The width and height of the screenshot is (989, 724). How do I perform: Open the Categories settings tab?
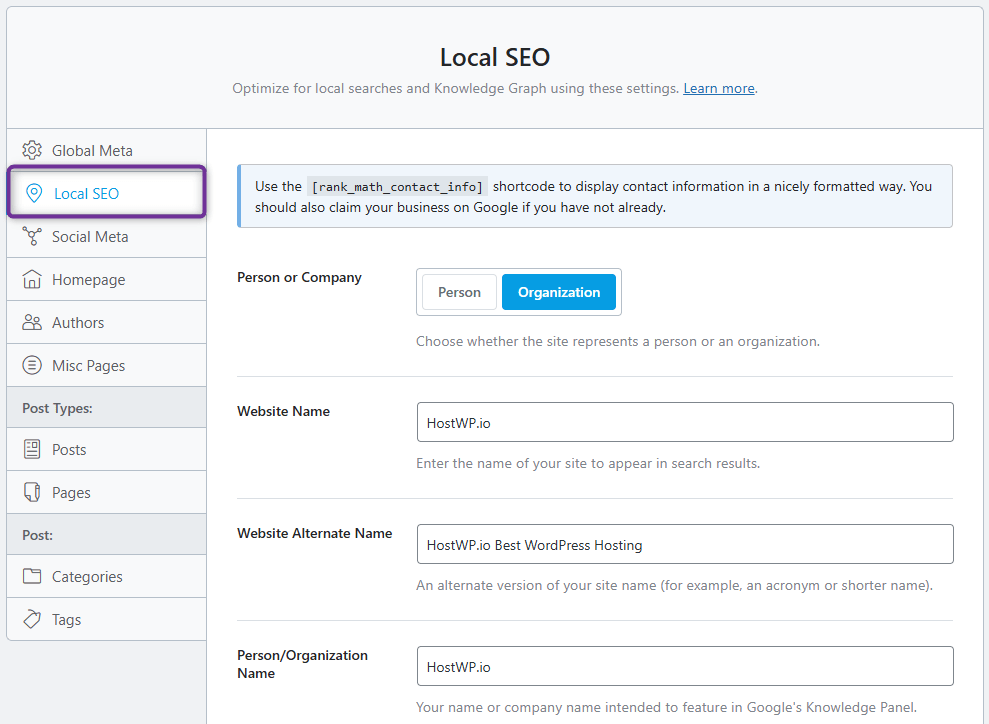point(107,576)
